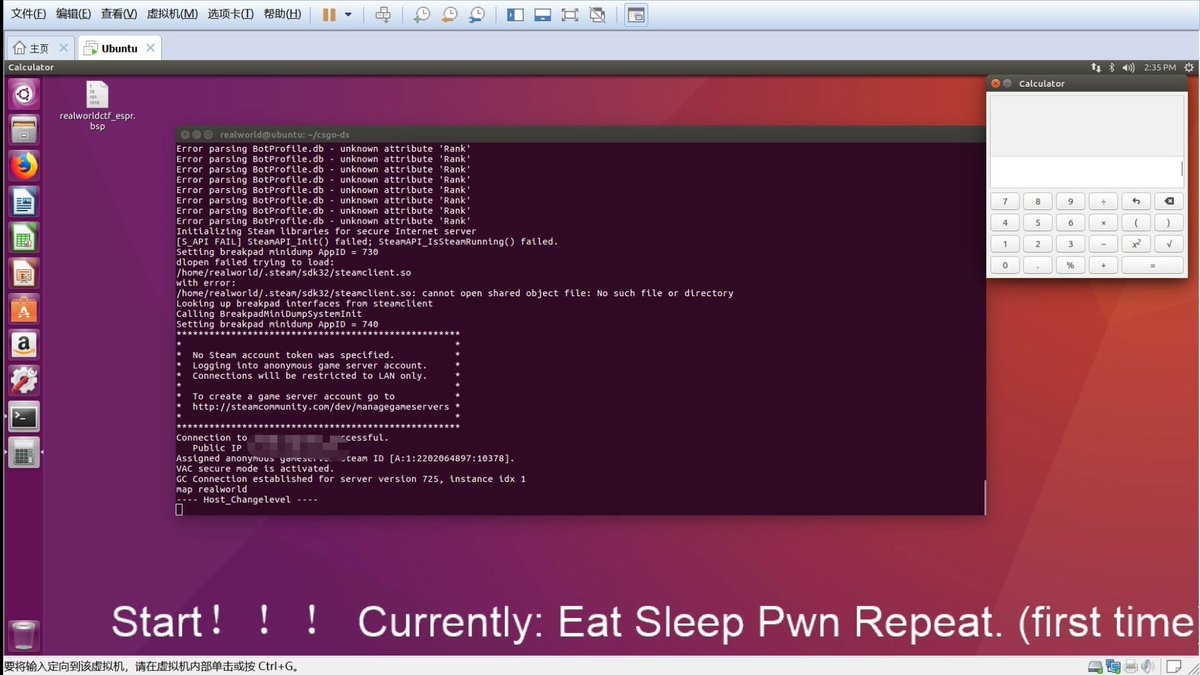Viewport: 1200px width, 675px height.
Task: Open the Amazon launcher icon
Action: coord(24,345)
